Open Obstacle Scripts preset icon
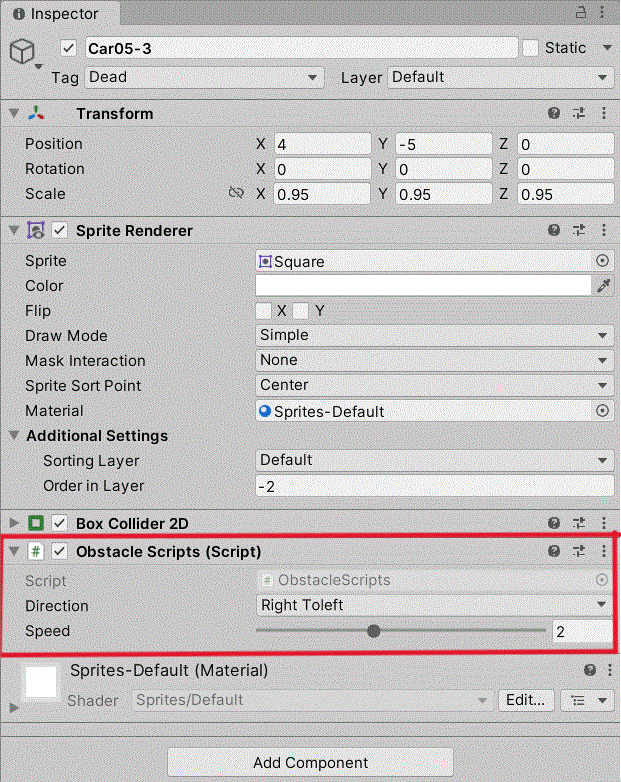 click(x=579, y=551)
